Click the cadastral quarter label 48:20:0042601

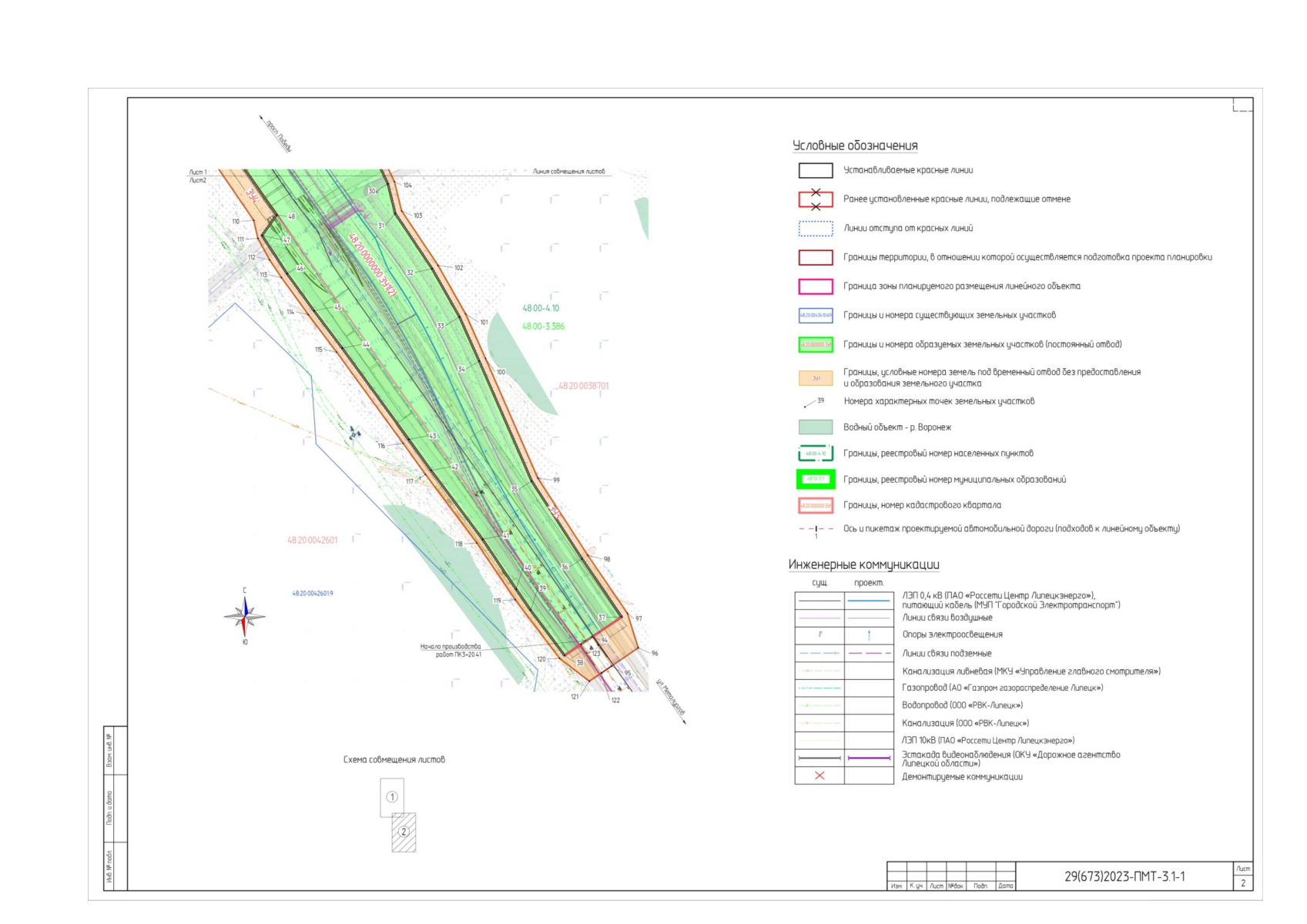313,541
